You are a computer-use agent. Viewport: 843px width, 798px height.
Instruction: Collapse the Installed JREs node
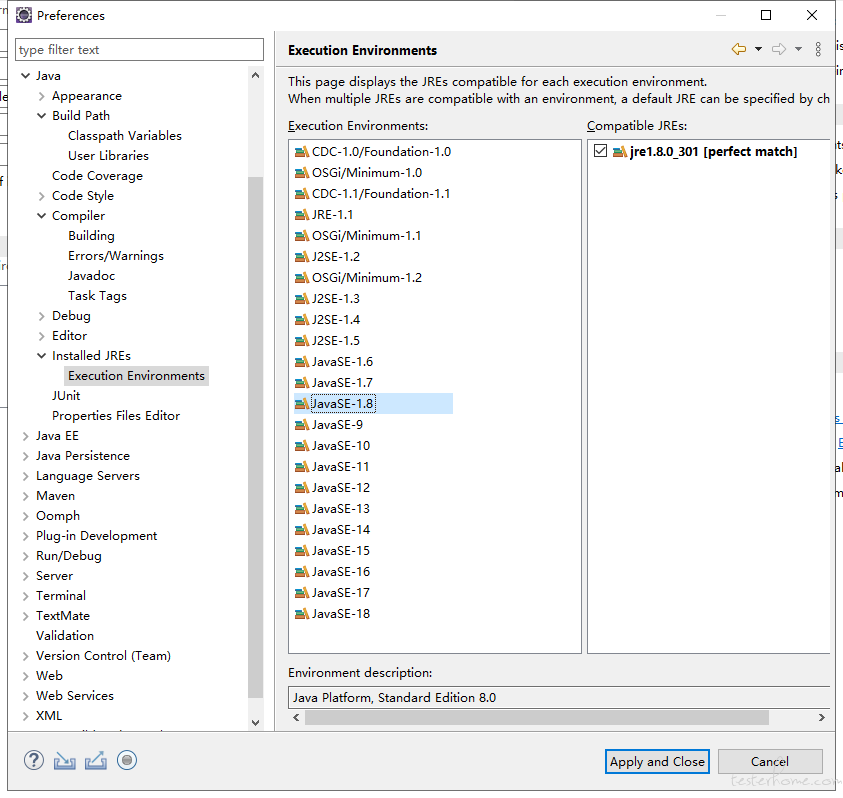click(41, 355)
